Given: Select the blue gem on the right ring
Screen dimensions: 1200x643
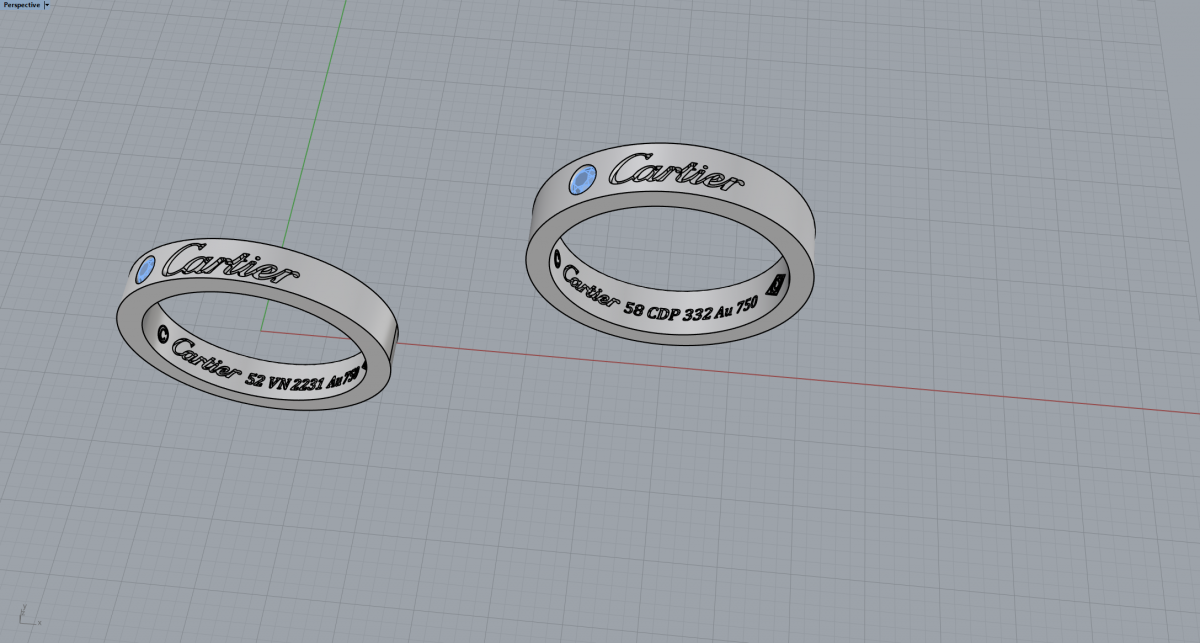Looking at the screenshot, I should tap(582, 179).
